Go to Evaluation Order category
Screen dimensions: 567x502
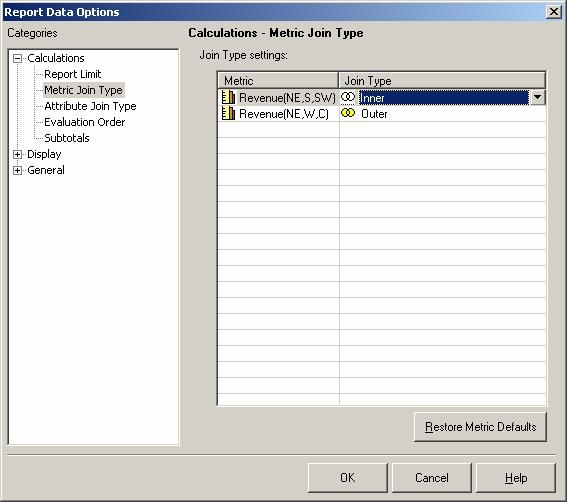pos(84,122)
